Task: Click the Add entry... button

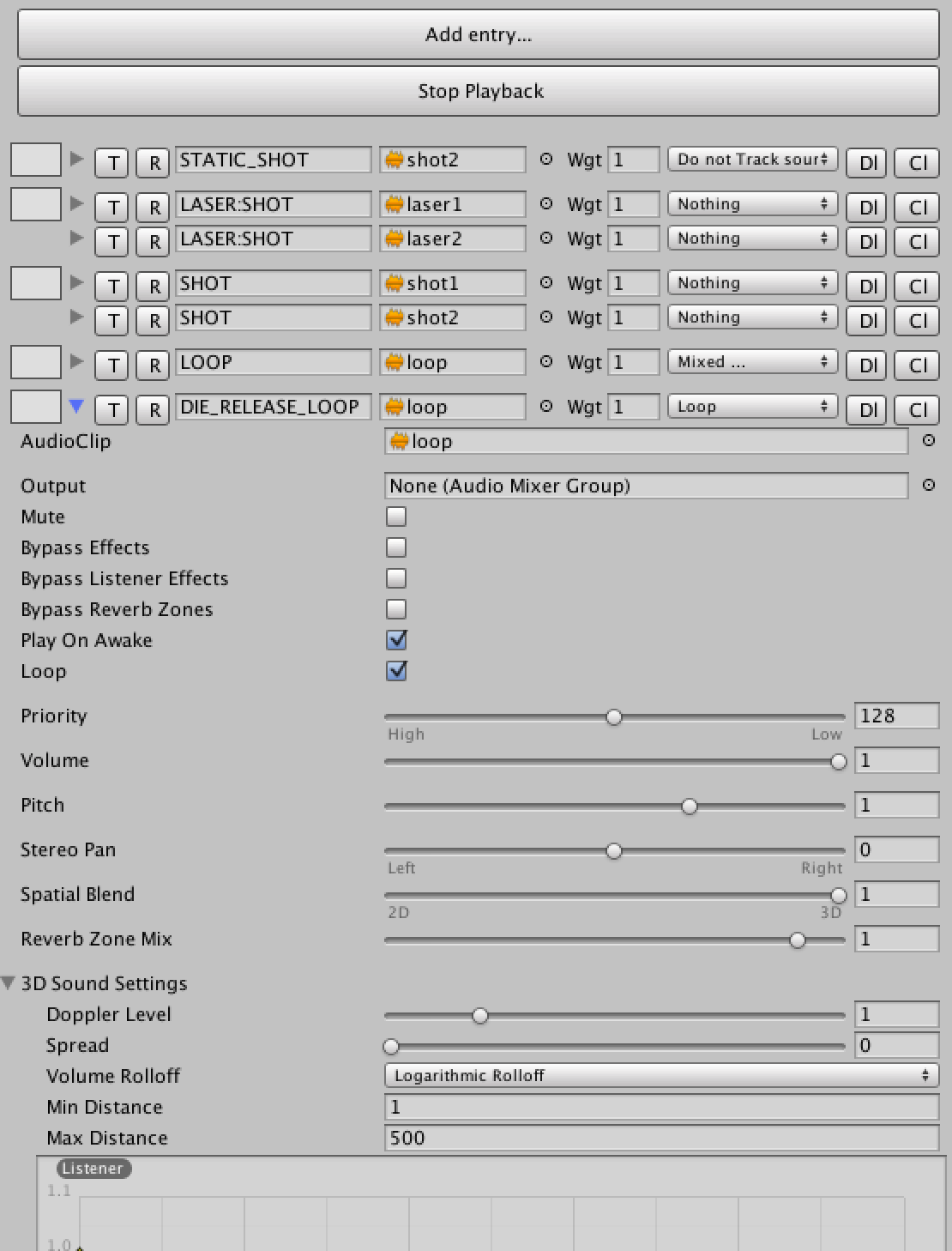Action: pyautogui.click(x=478, y=35)
